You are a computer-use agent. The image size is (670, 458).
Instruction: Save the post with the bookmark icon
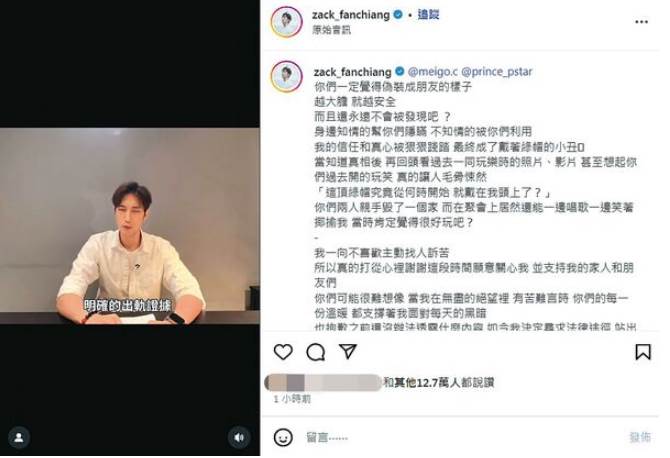coord(643,352)
